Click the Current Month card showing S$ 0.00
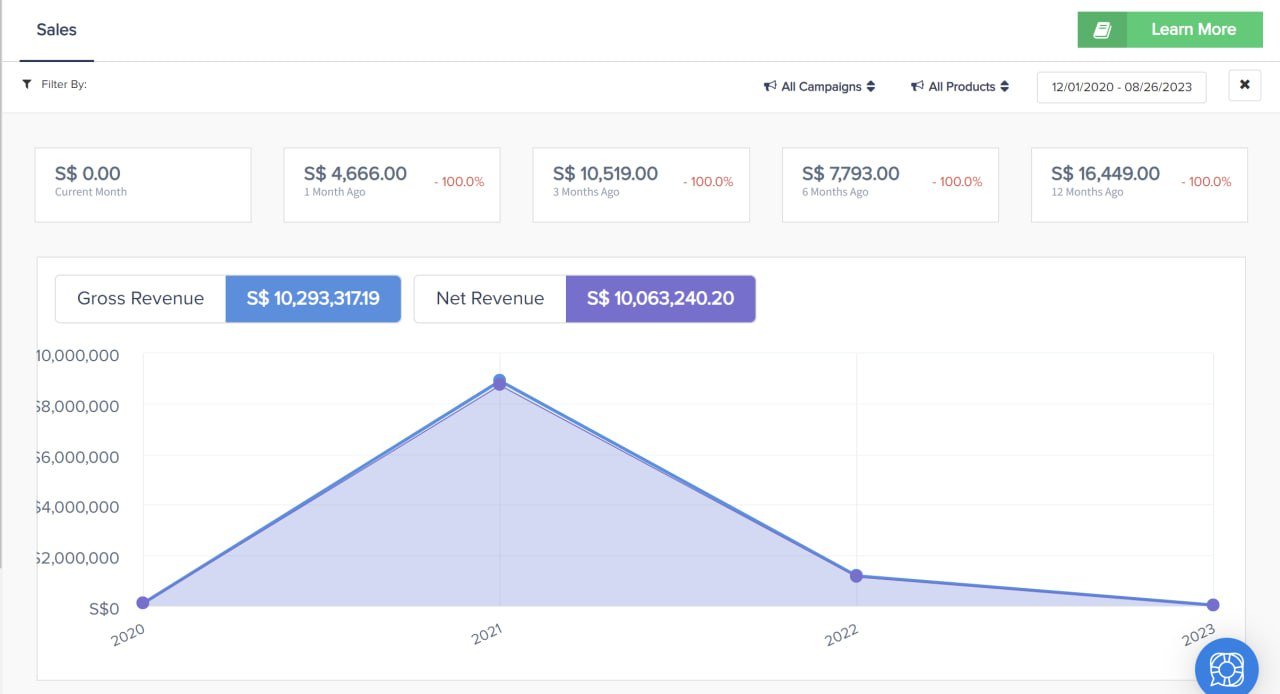This screenshot has width=1280, height=694. tap(142, 184)
